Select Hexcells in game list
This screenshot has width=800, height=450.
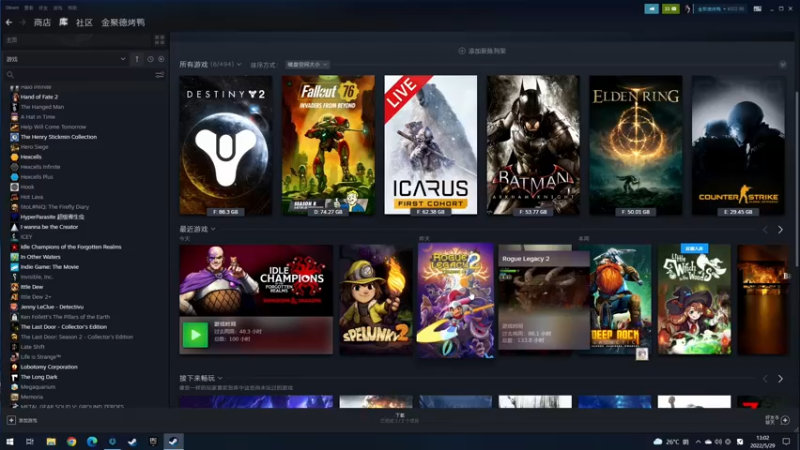pyautogui.click(x=31, y=157)
